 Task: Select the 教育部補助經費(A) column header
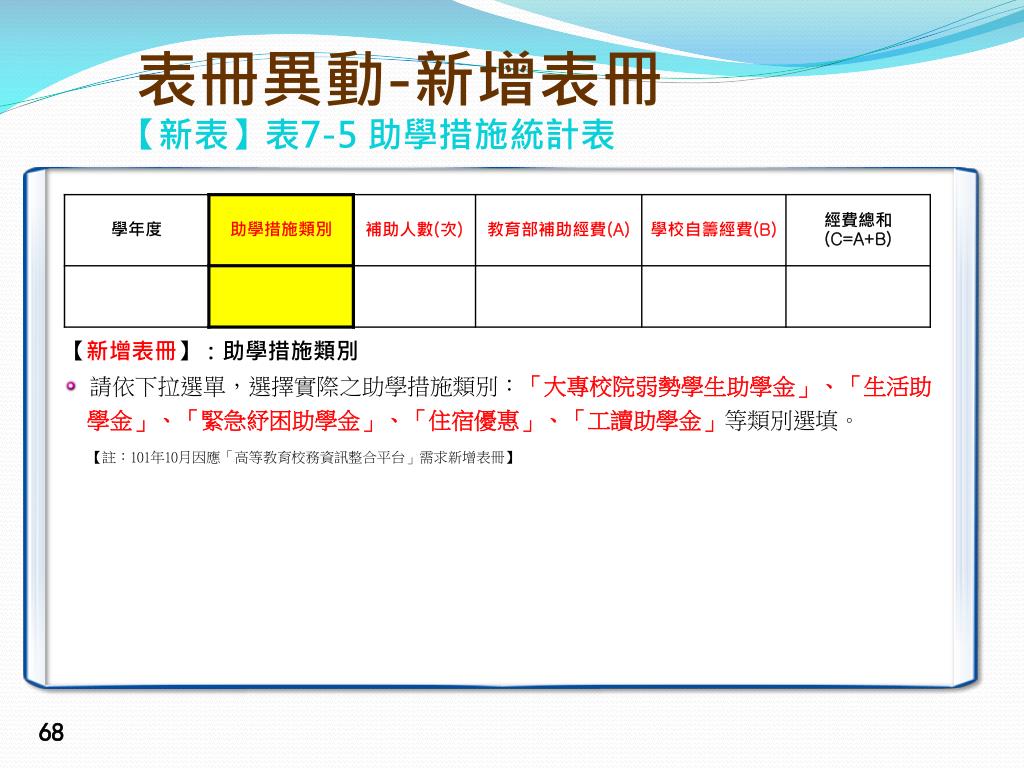(x=558, y=230)
